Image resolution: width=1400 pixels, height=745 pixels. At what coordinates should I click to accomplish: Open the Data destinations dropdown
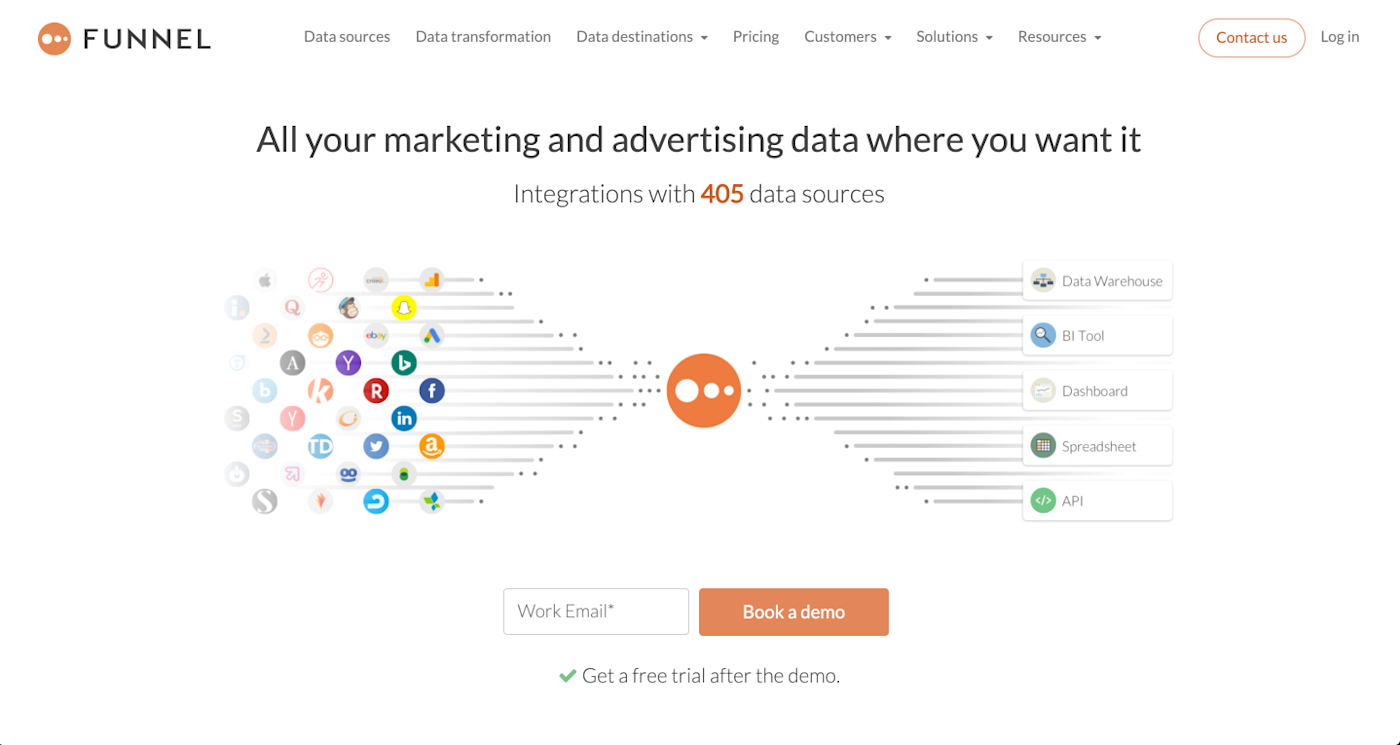click(x=641, y=36)
